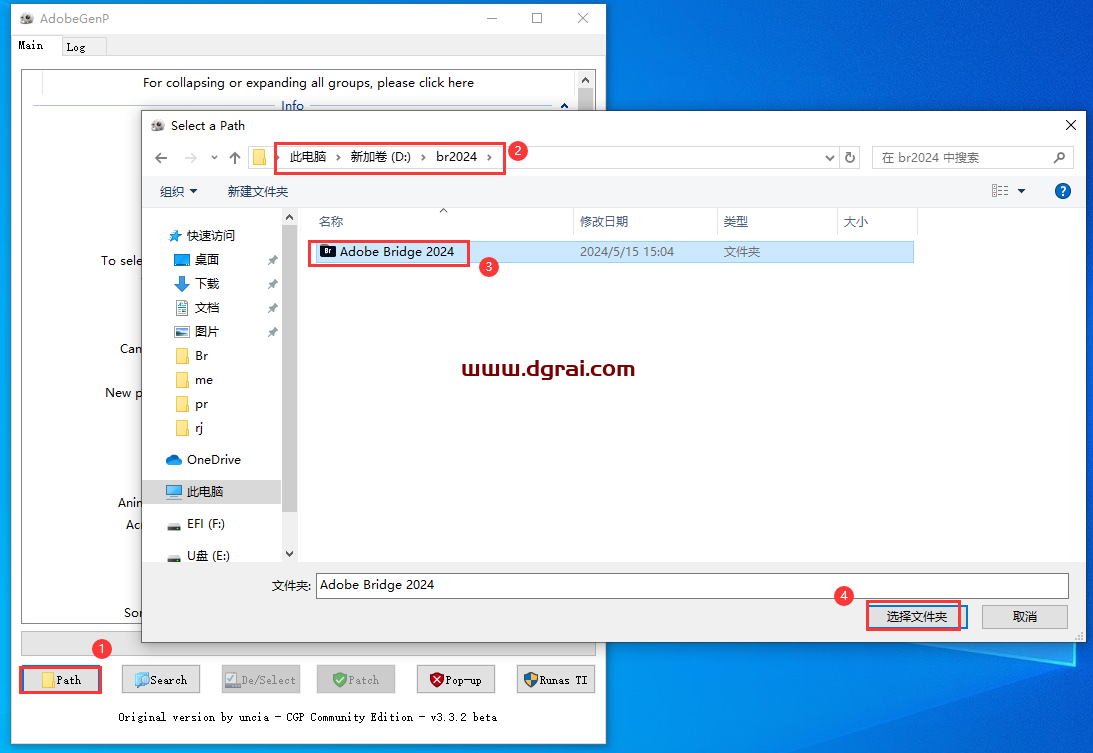Open the dialog help question mark icon
Viewport: 1093px width, 753px height.
click(1063, 191)
